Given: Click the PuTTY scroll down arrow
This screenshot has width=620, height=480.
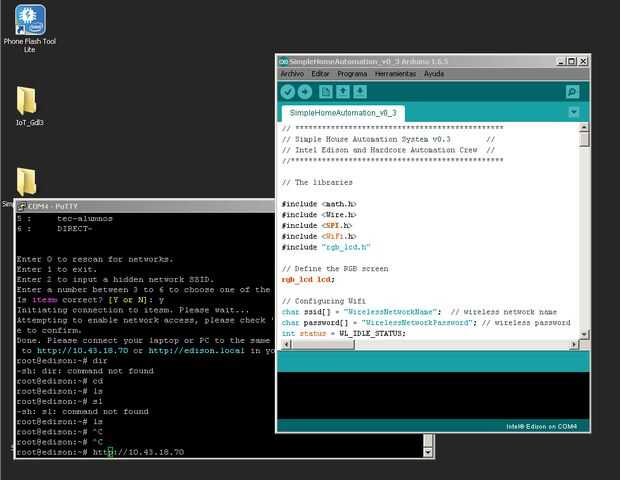Looking at the screenshot, I should 427,452.
